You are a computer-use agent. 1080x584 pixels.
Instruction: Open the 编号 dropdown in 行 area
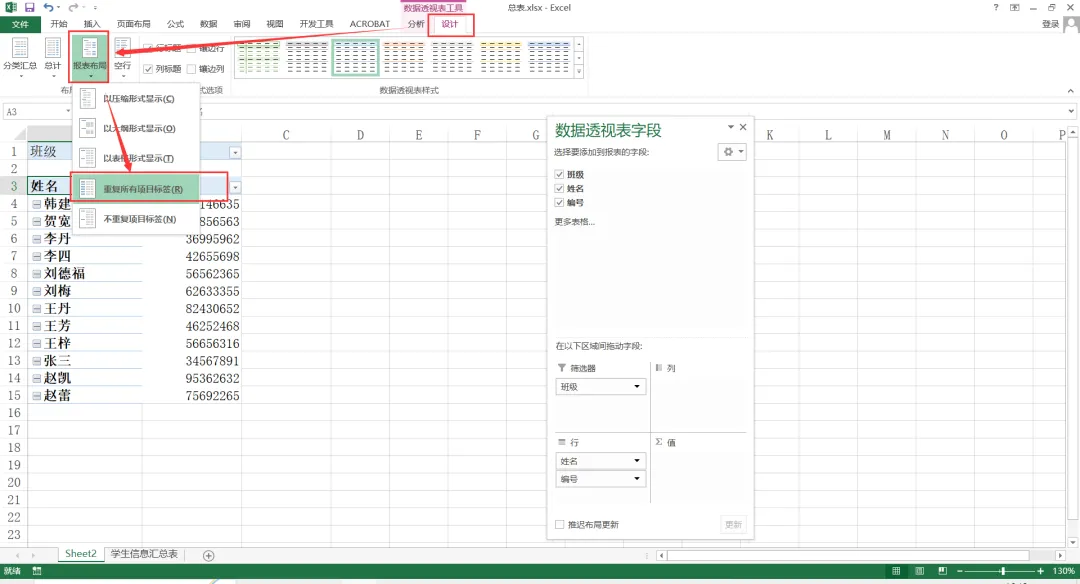coord(636,479)
